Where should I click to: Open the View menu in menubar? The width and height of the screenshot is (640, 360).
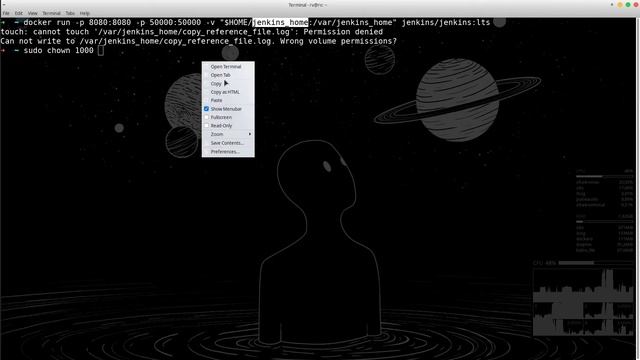[x=33, y=13]
